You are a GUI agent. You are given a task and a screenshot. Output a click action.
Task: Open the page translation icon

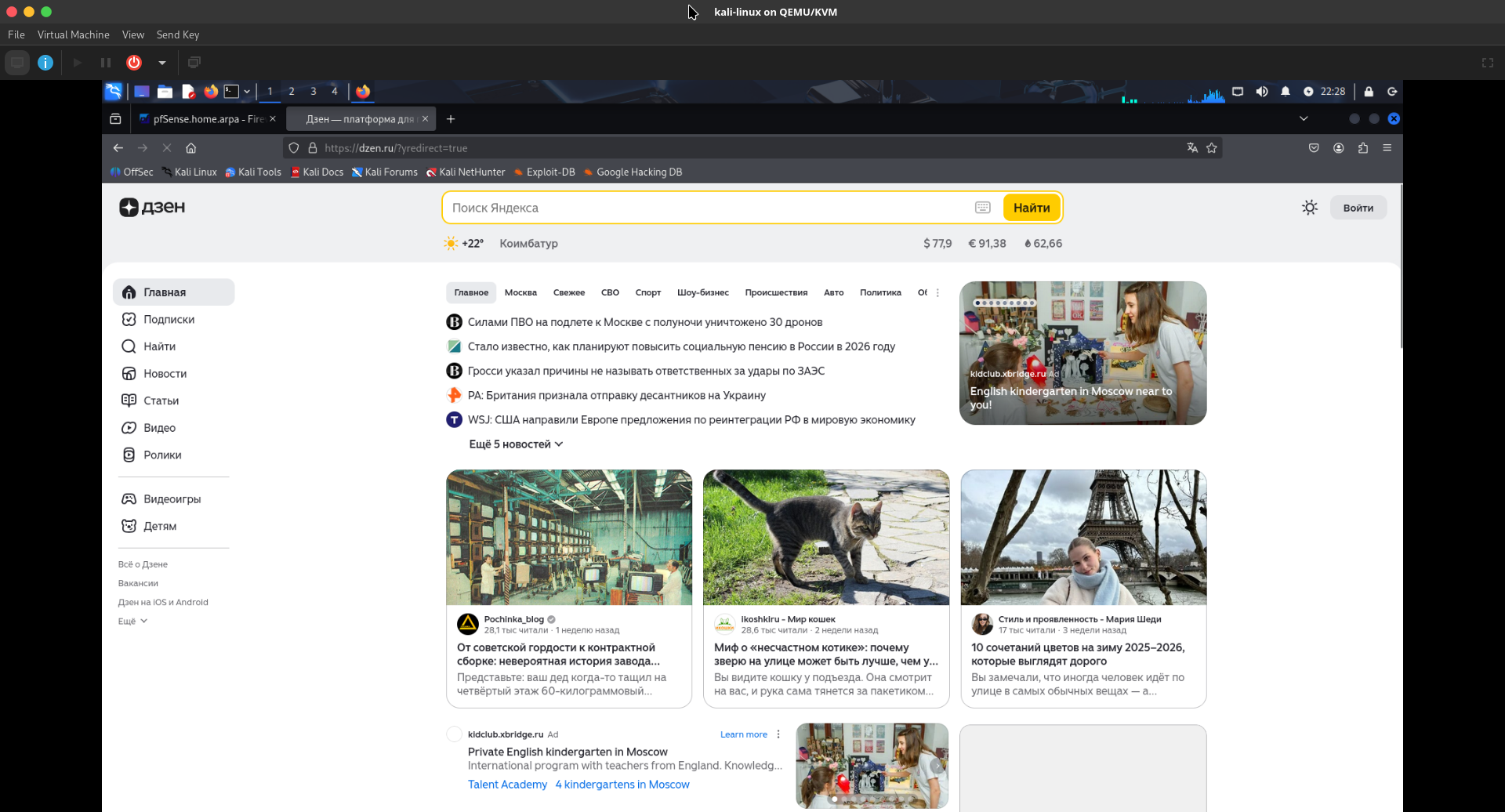1192,148
